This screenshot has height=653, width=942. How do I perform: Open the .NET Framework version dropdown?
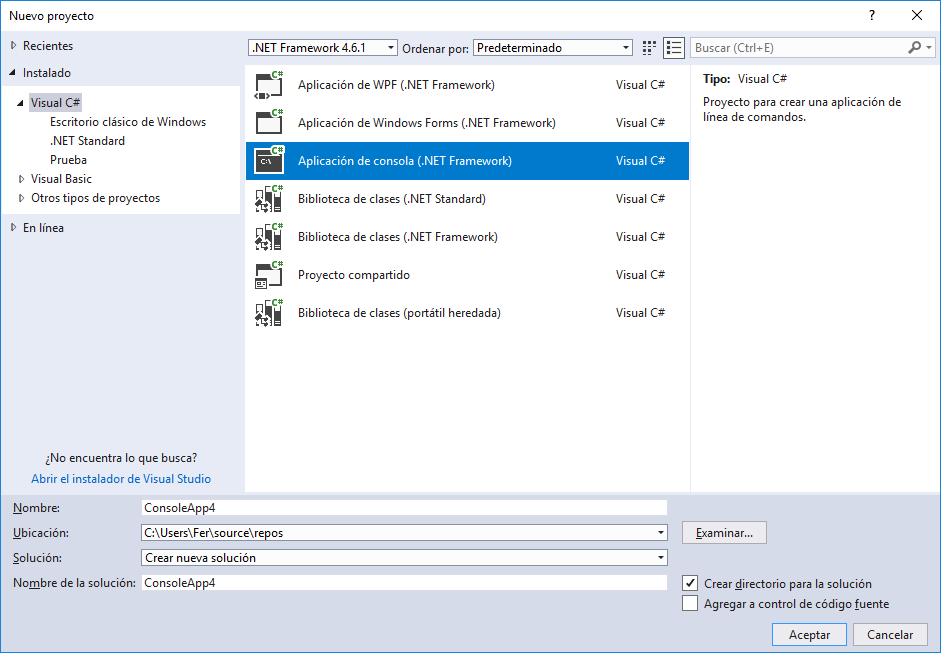tap(323, 48)
